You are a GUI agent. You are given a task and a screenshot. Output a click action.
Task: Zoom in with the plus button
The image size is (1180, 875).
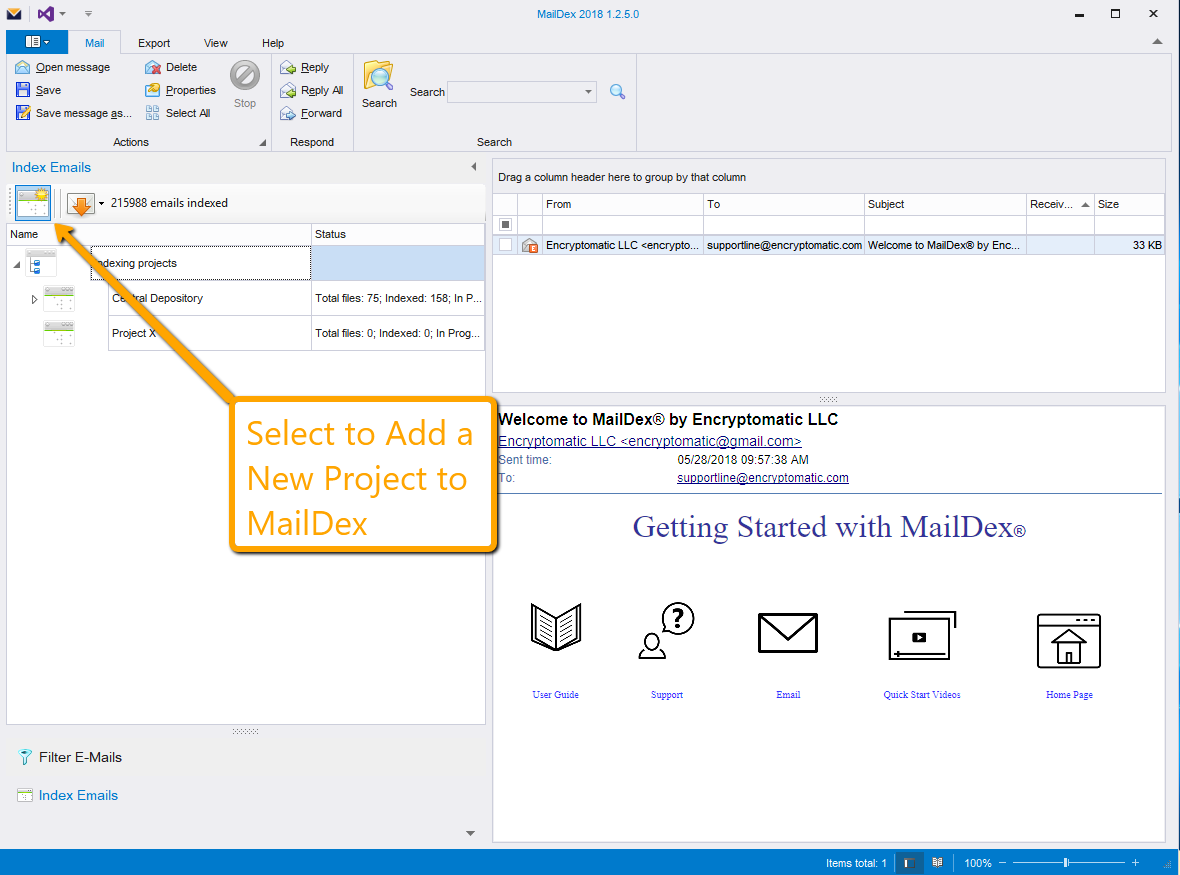1136,863
